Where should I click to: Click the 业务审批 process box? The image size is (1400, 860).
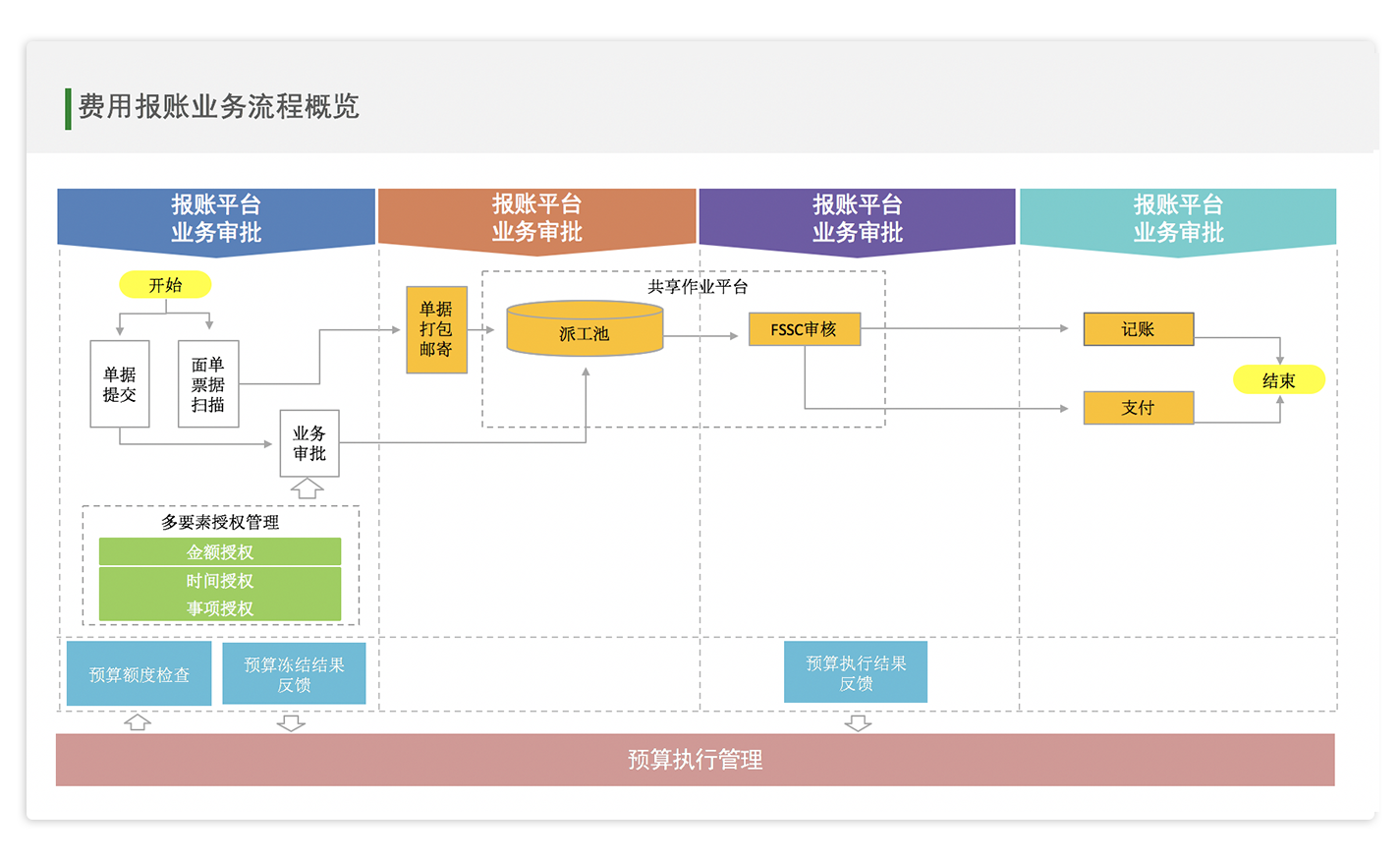[309, 443]
